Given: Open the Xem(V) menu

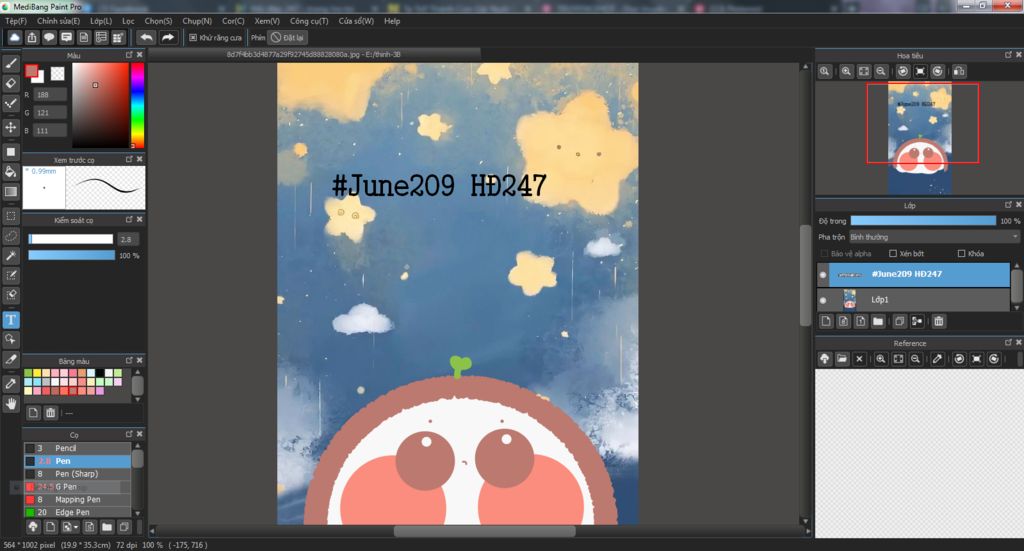Looking at the screenshot, I should coord(266,21).
